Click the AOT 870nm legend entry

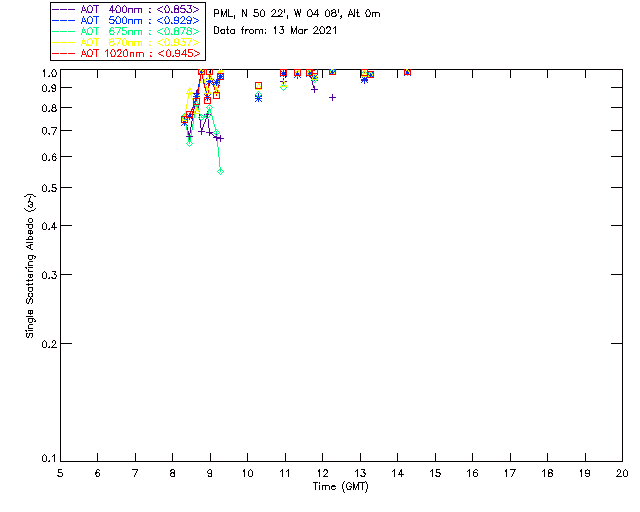pyautogui.click(x=127, y=42)
